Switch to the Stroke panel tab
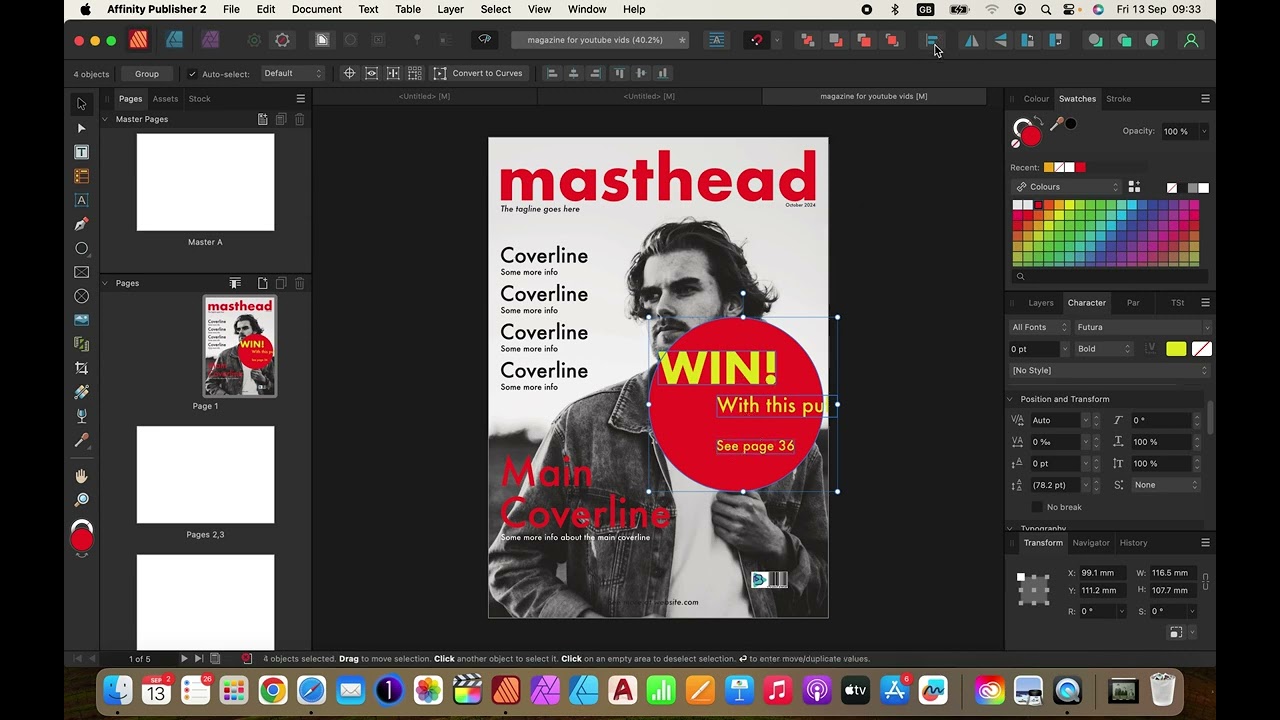1280x720 pixels. pos(1118,99)
